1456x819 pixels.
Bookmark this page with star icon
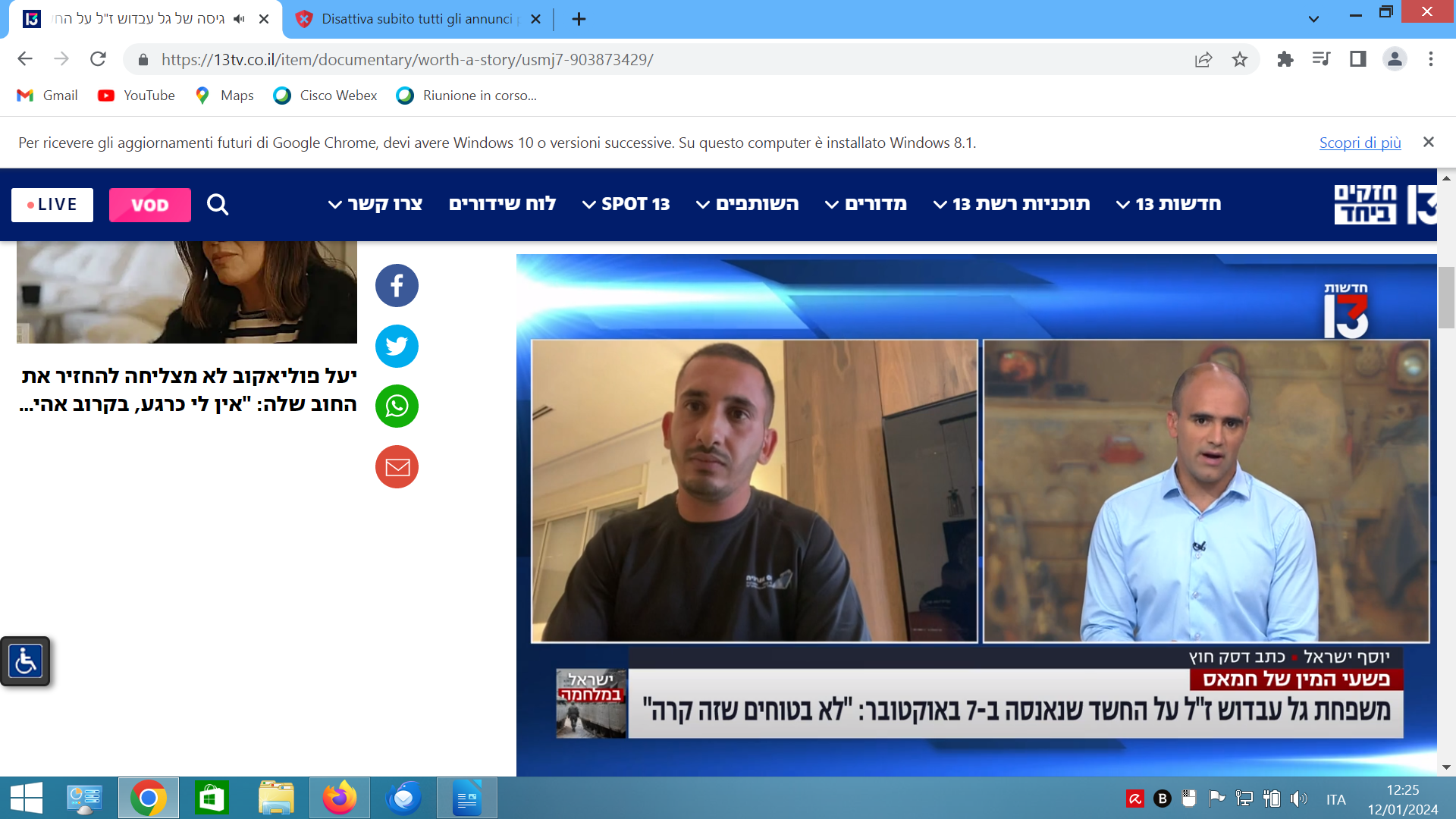click(x=1239, y=59)
